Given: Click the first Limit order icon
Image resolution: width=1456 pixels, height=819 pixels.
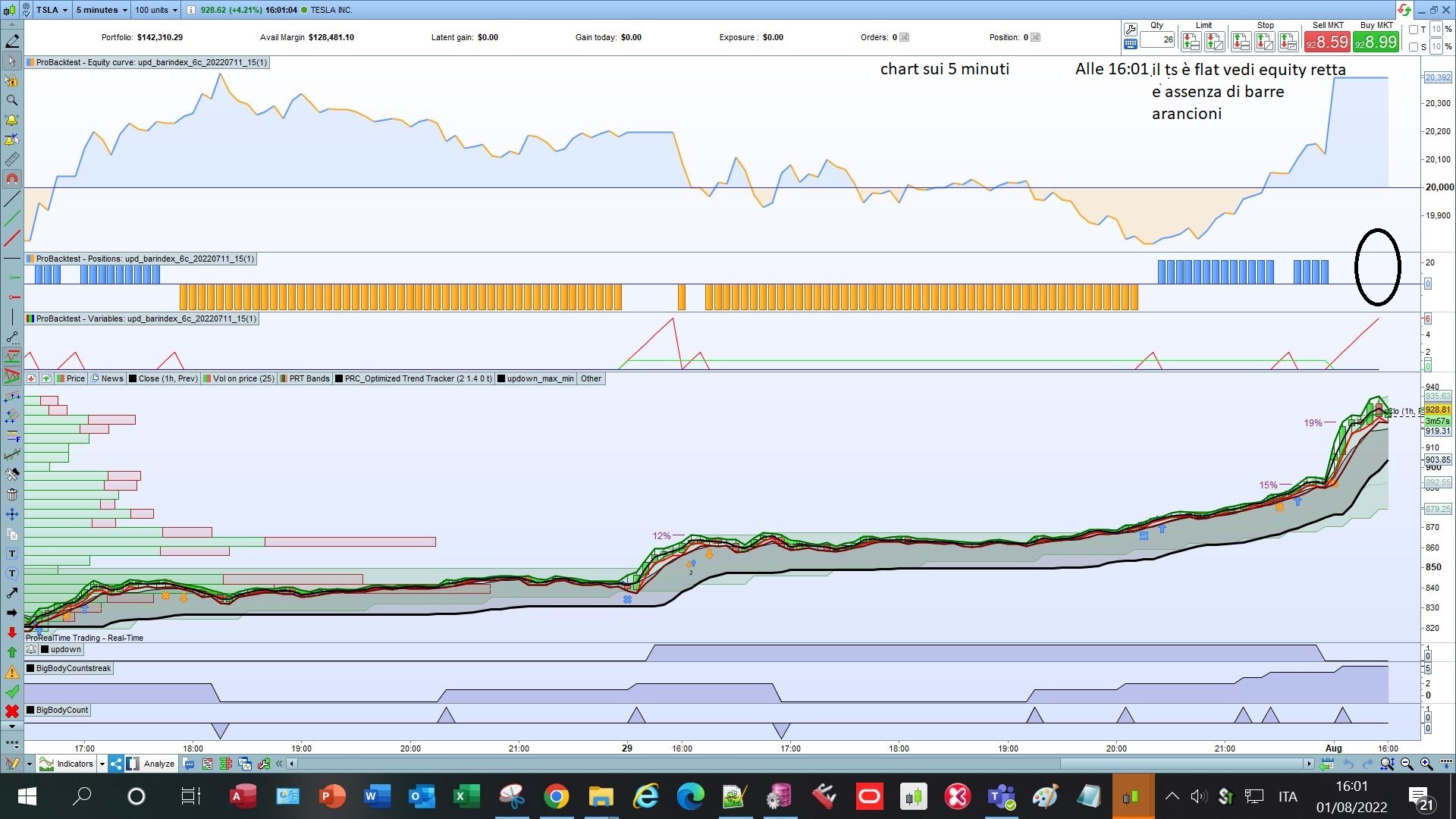Looking at the screenshot, I should (x=1191, y=42).
